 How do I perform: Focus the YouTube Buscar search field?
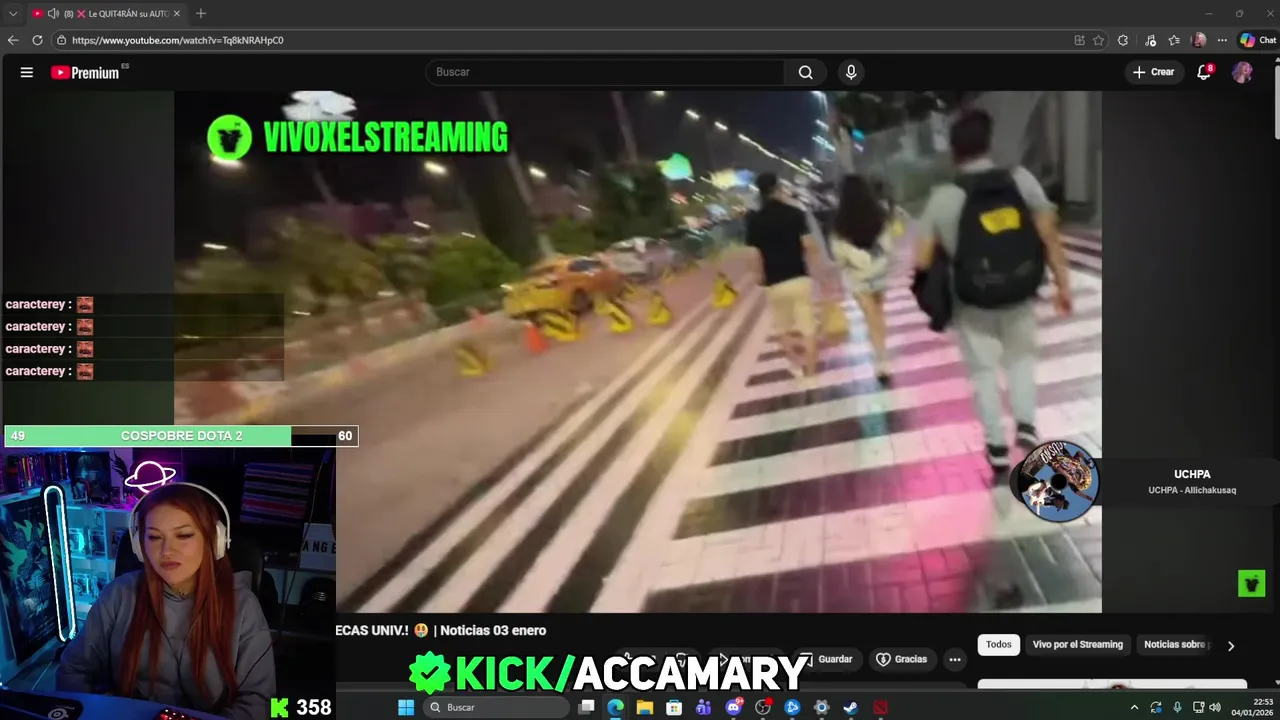click(x=605, y=72)
